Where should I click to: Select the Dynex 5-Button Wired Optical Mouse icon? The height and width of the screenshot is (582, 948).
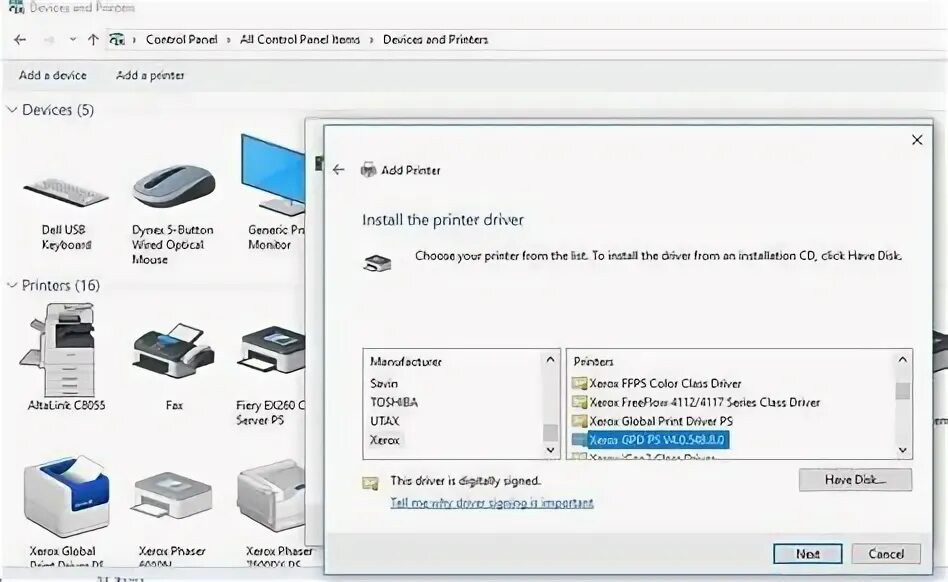click(x=174, y=186)
